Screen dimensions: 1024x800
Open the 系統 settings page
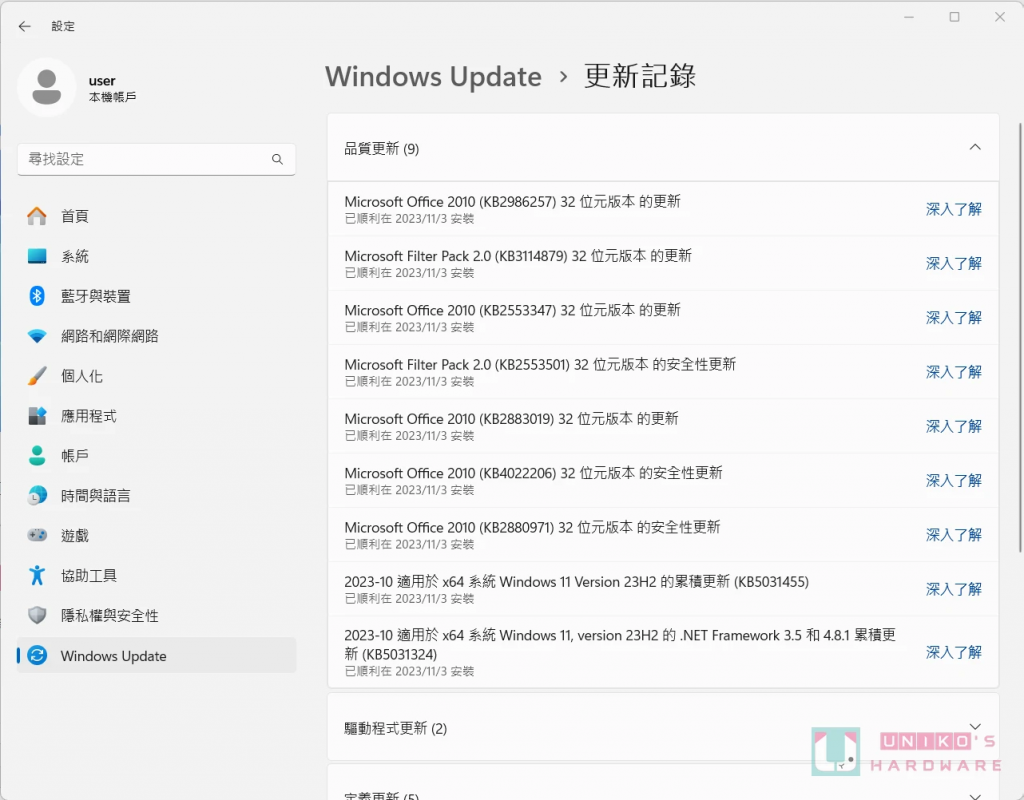tap(157, 256)
